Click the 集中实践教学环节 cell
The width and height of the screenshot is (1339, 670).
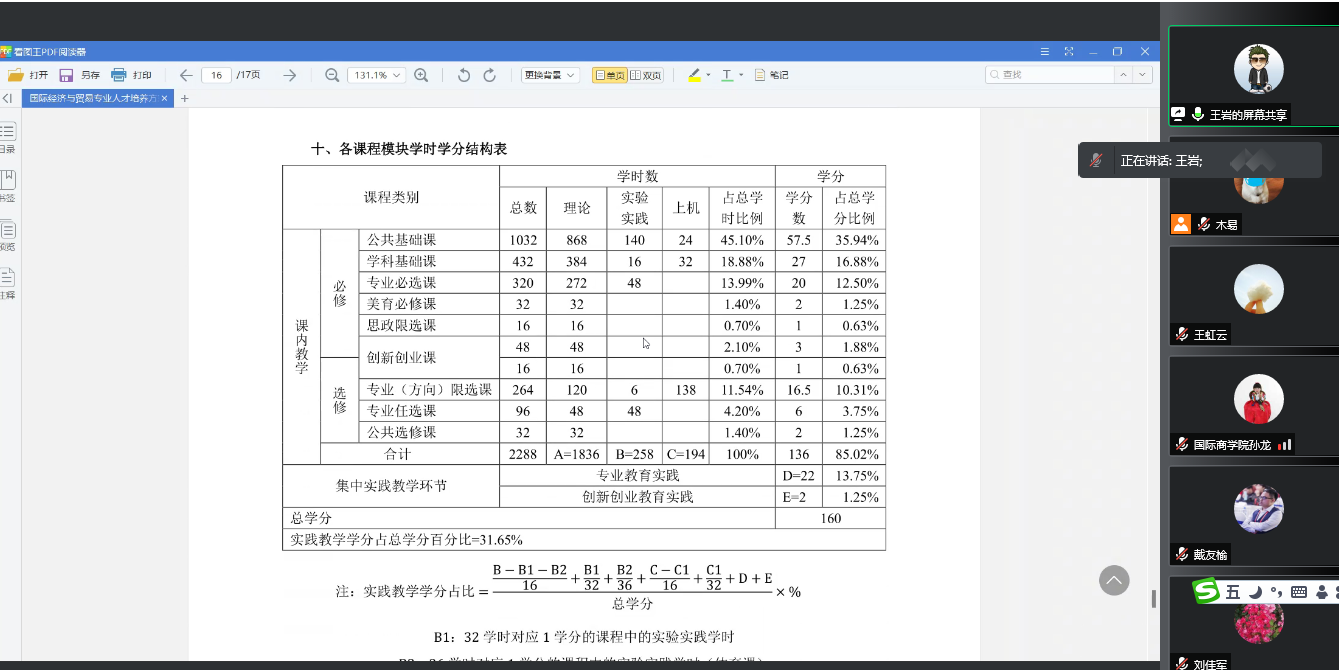tap(391, 486)
